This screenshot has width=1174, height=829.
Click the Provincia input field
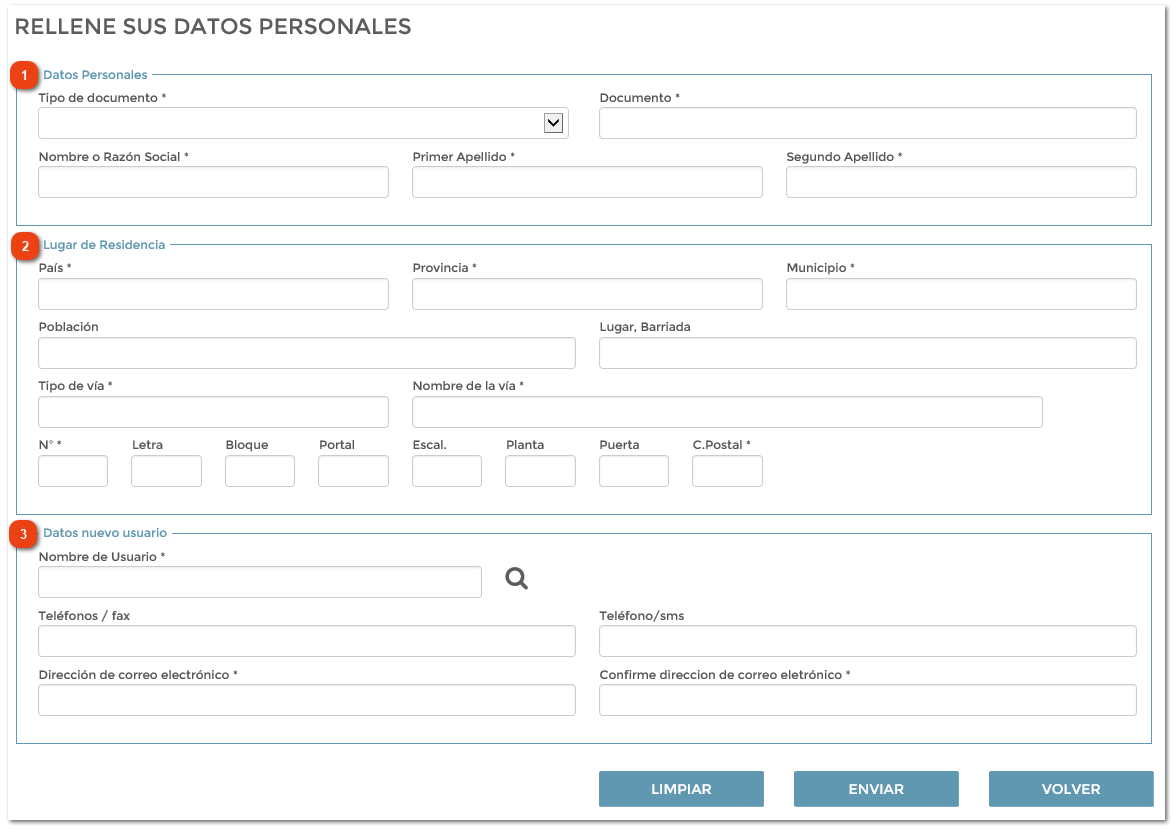coord(586,293)
